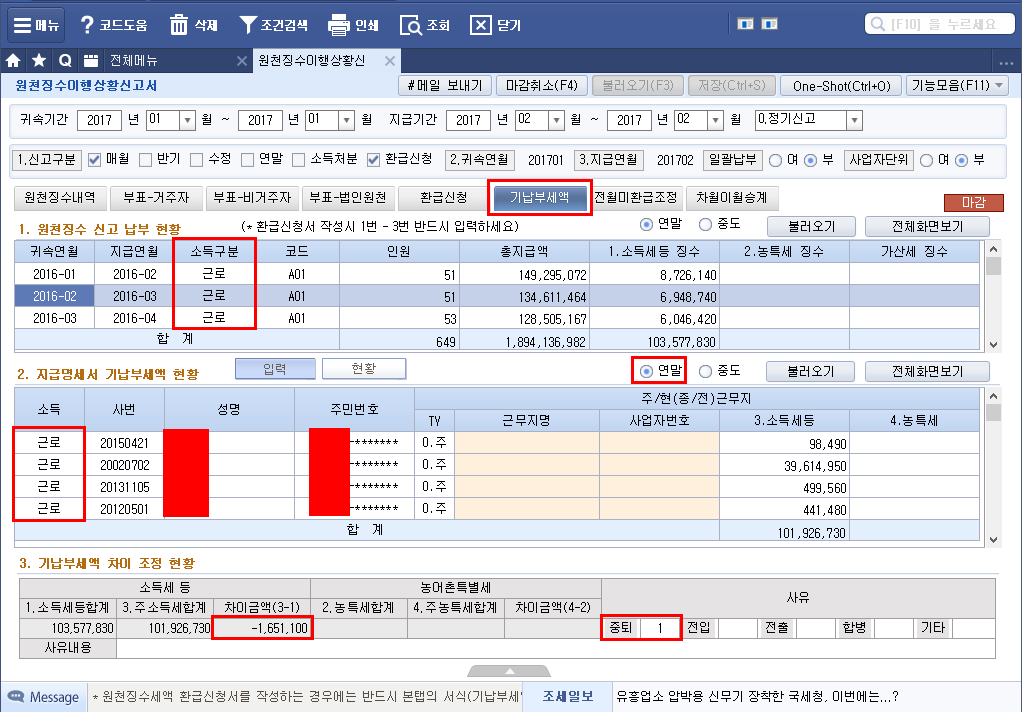The width and height of the screenshot is (1022, 712).
Task: Click section 1 불러오기 button
Action: tap(811, 226)
